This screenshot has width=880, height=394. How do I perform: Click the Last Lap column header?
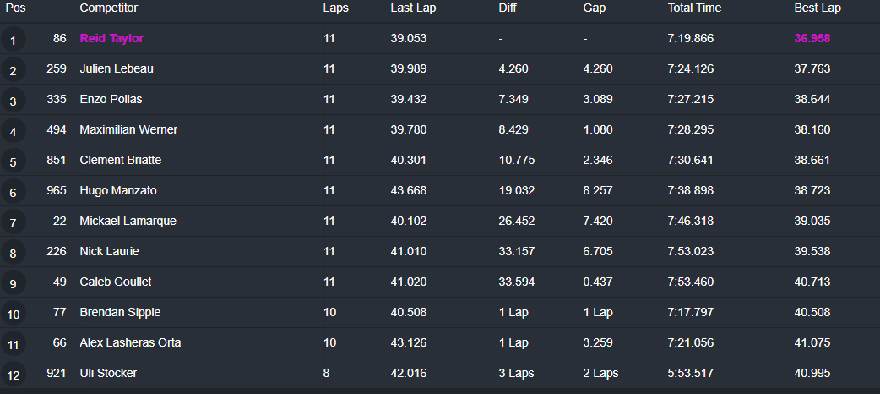coord(413,8)
